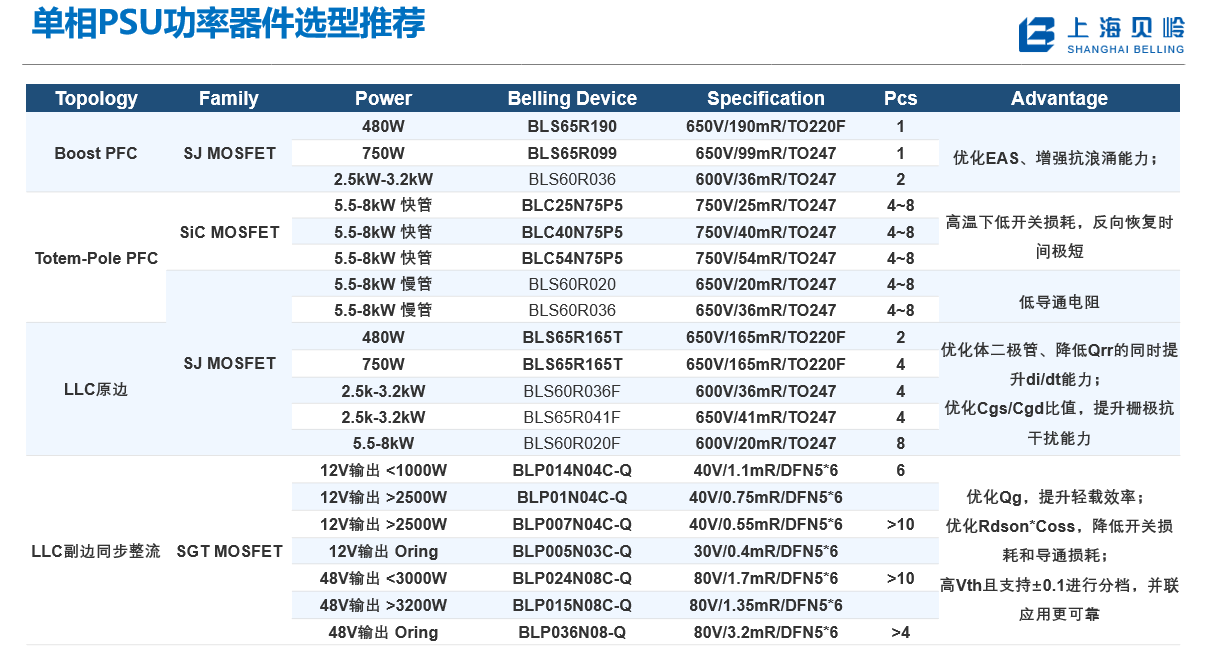Viewport: 1213px width, 656px height.
Task: Click Pcs value >4
Action: pyautogui.click(x=900, y=632)
